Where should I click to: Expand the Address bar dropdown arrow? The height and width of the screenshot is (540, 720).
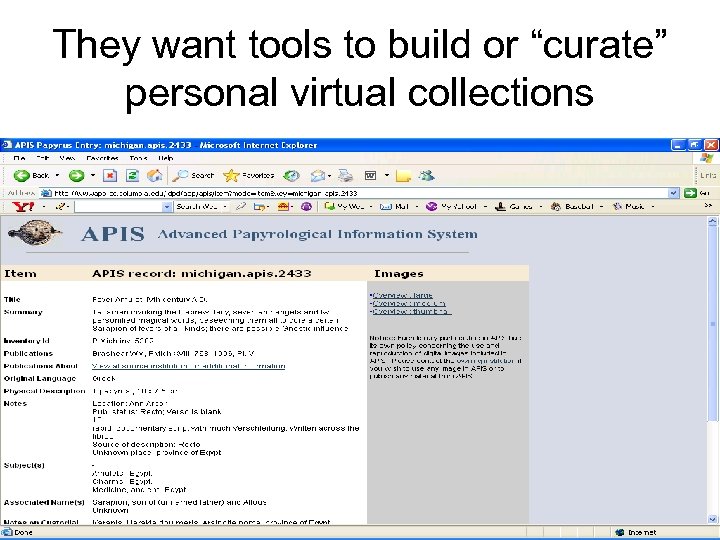(x=673, y=193)
